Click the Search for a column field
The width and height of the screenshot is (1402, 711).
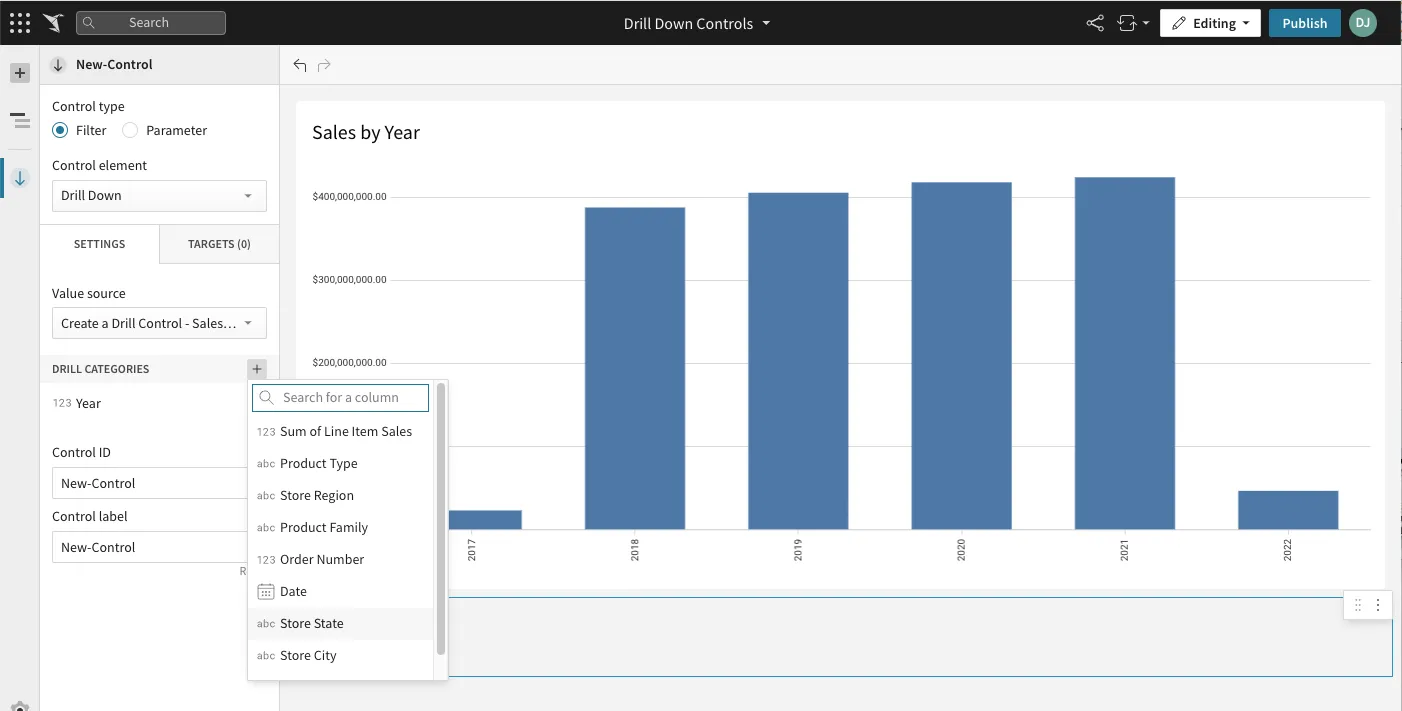click(340, 398)
